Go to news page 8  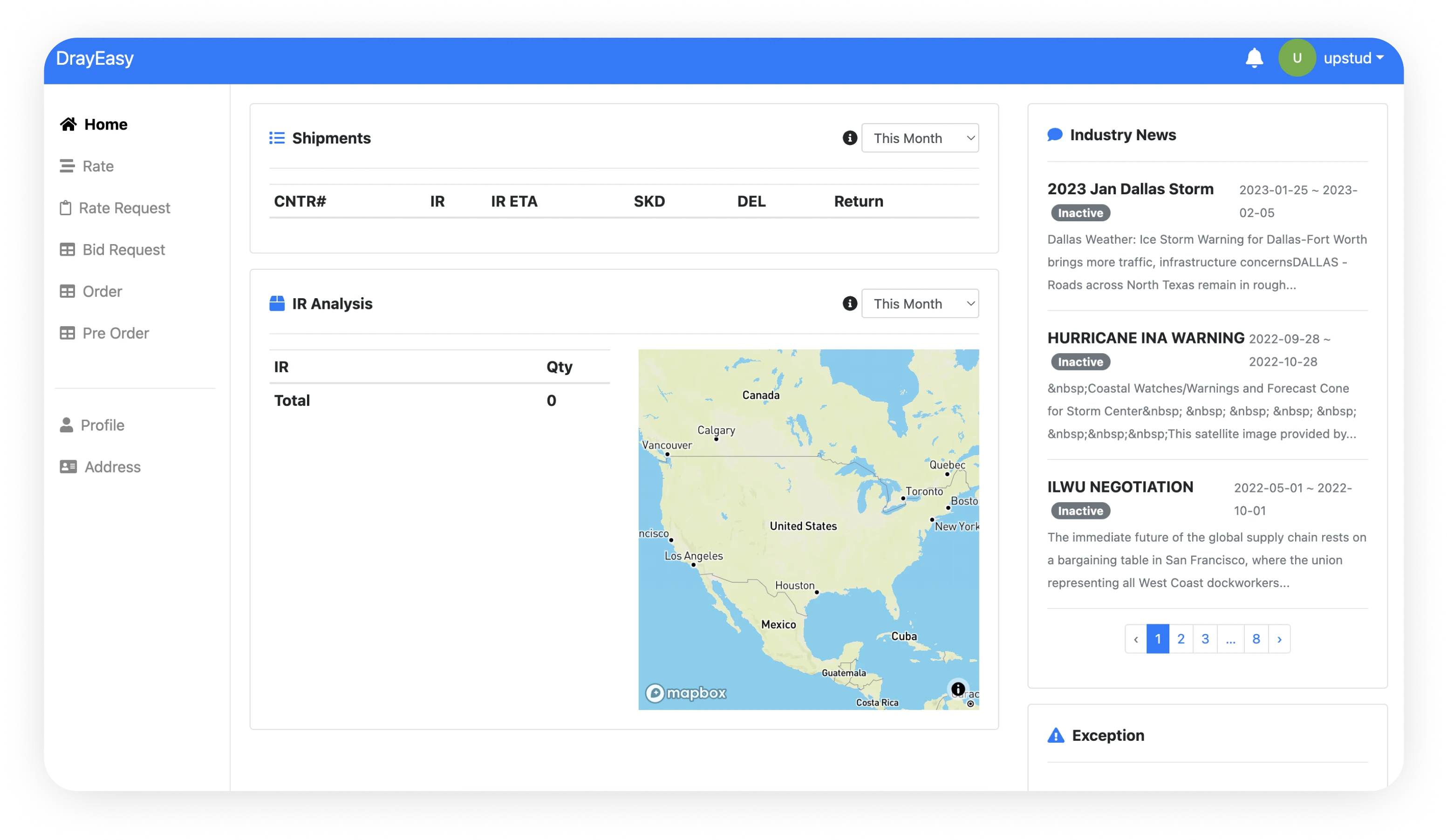tap(1256, 638)
